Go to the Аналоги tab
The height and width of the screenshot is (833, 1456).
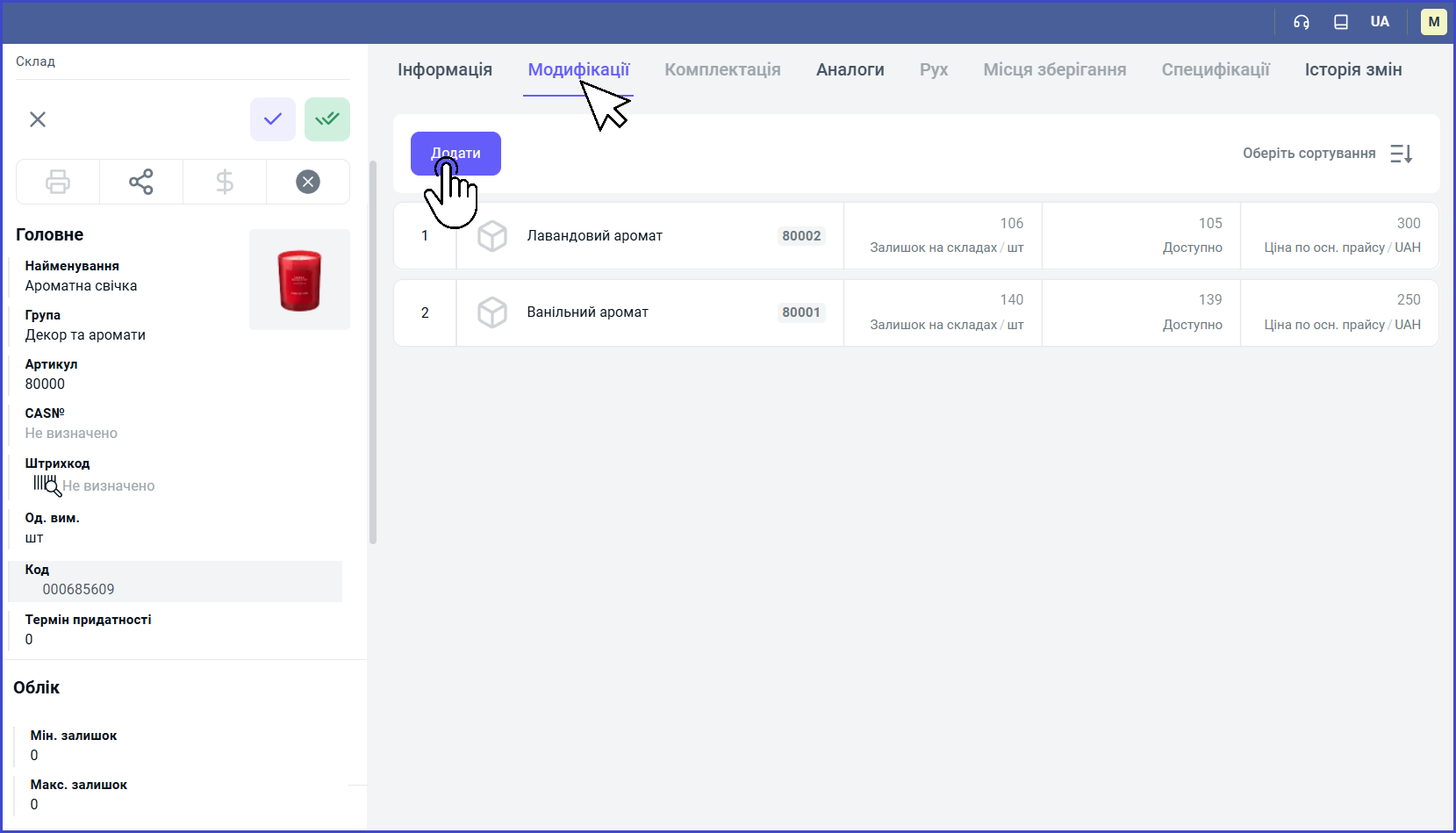[x=850, y=69]
